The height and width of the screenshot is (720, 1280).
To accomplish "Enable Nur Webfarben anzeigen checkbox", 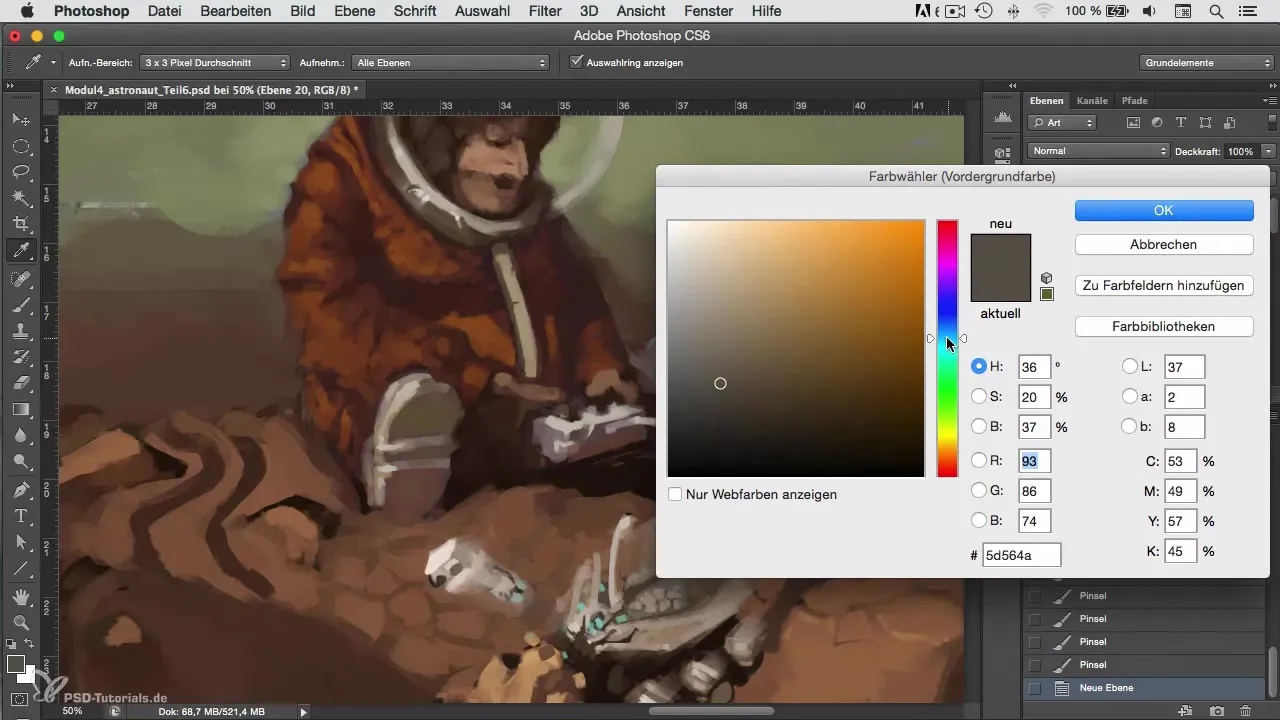I will tap(675, 494).
